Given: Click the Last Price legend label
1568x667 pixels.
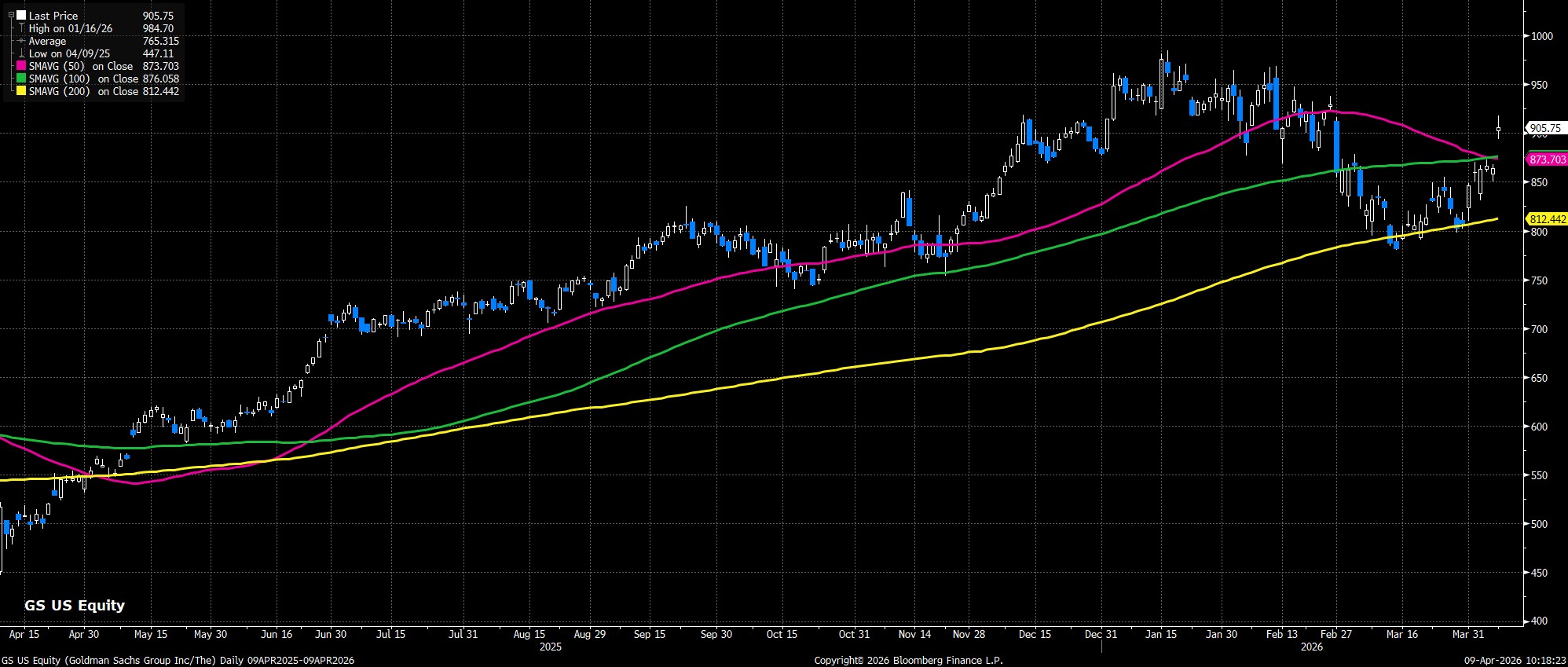Looking at the screenshot, I should tap(53, 16).
